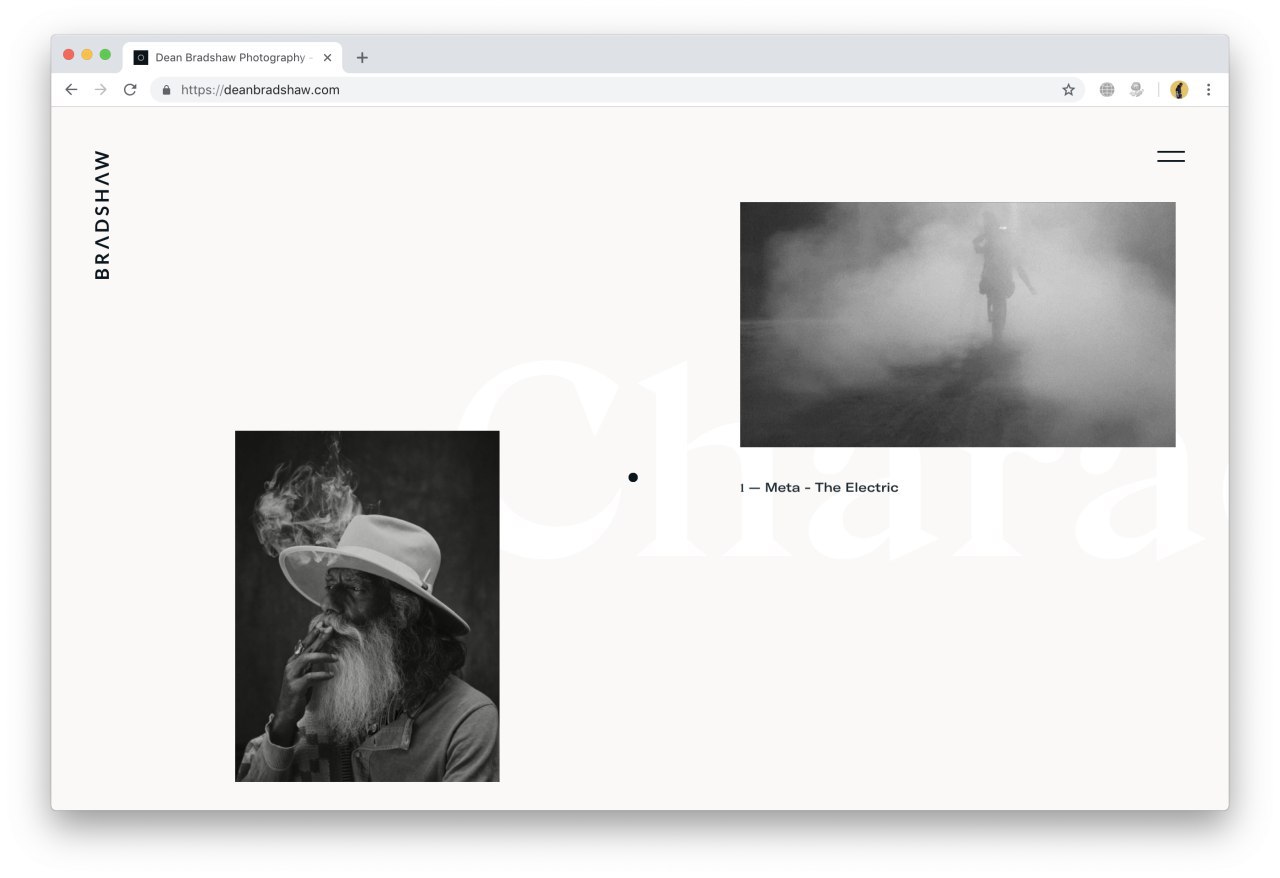
Task: Open a new tab with plus button
Action: tap(362, 58)
